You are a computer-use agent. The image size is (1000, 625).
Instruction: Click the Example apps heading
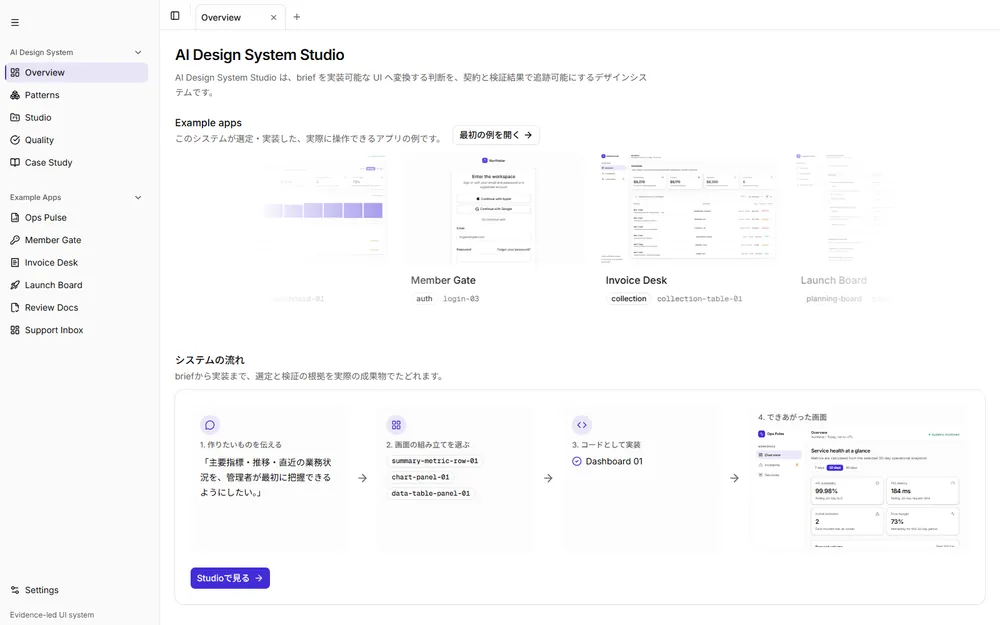click(x=209, y=123)
